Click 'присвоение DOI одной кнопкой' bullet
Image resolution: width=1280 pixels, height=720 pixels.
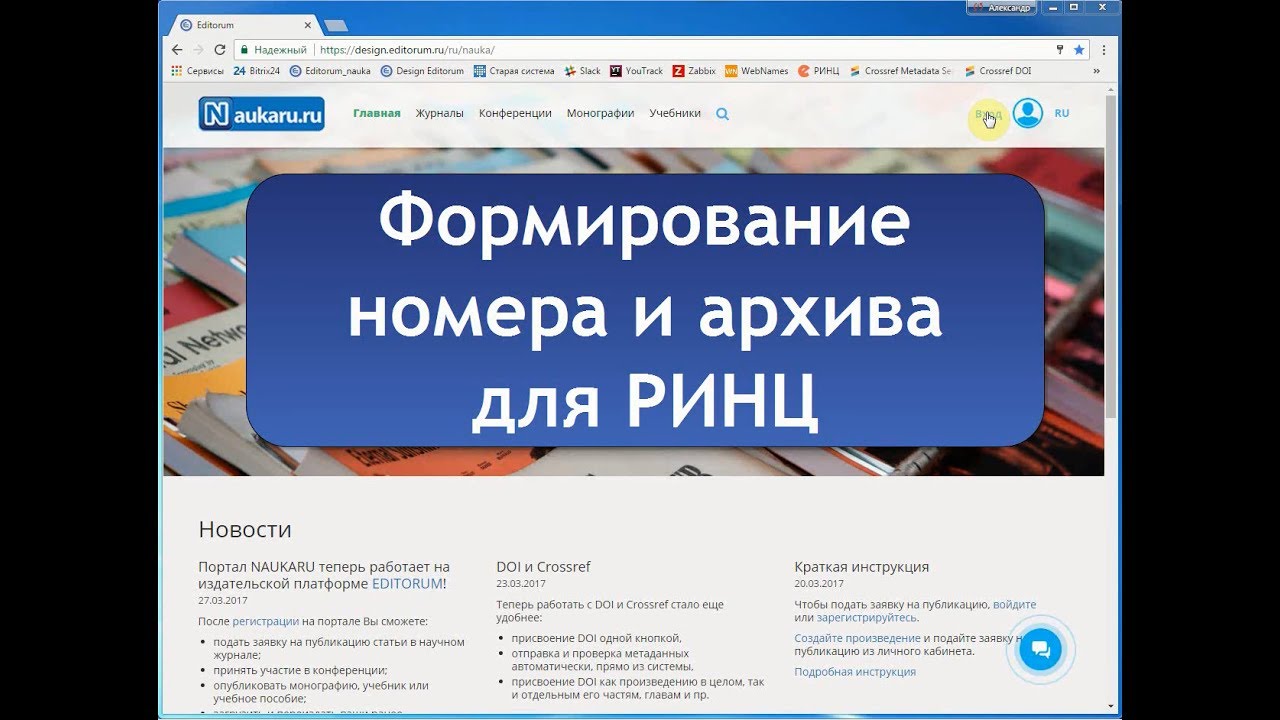[596, 638]
